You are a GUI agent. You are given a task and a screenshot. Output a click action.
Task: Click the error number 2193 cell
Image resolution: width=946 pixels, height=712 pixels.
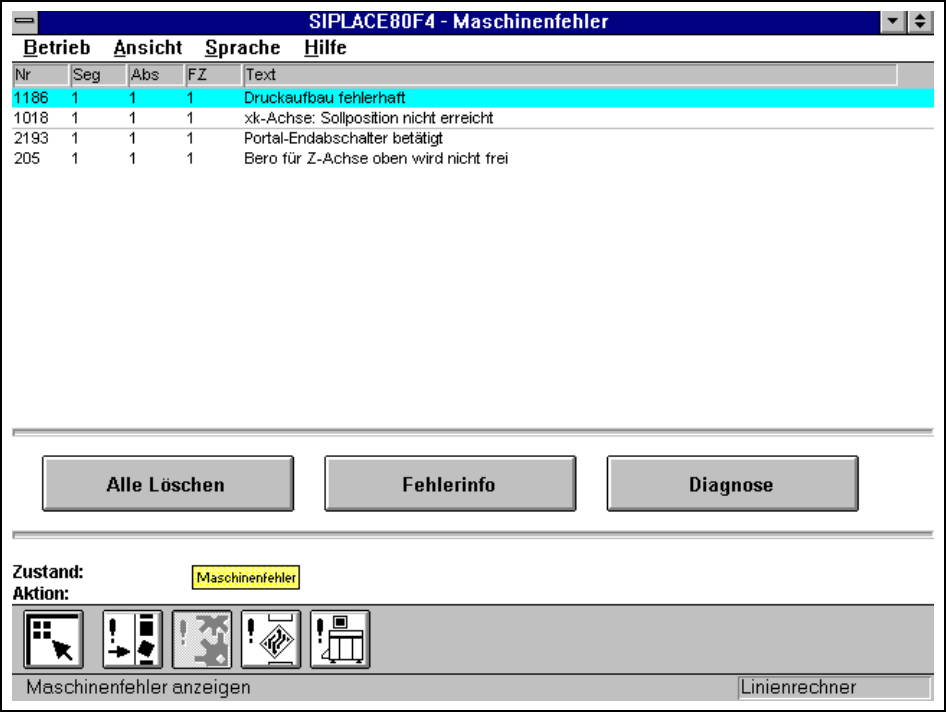click(31, 138)
